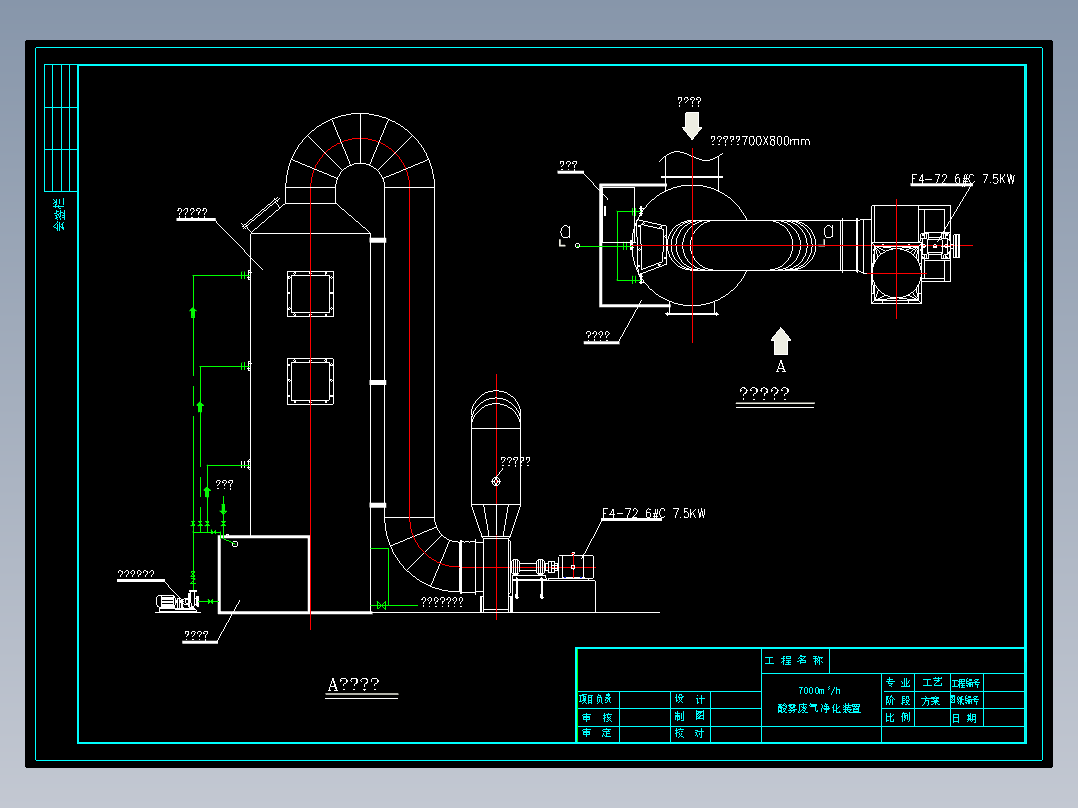
Task: Select the '专业' cell in title block
Action: (x=898, y=682)
